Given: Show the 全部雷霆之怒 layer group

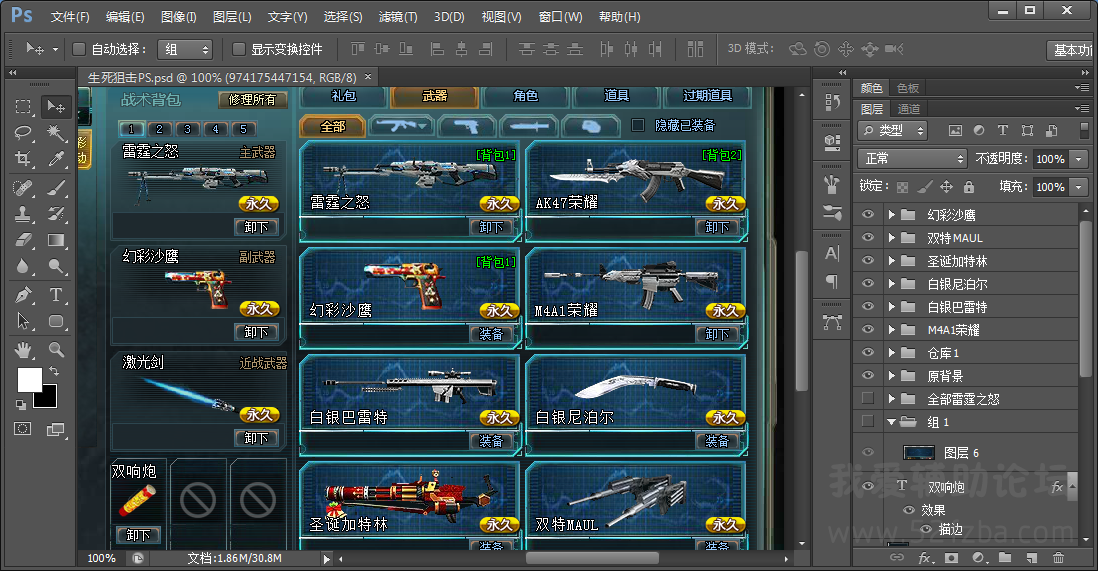Looking at the screenshot, I should [868, 399].
